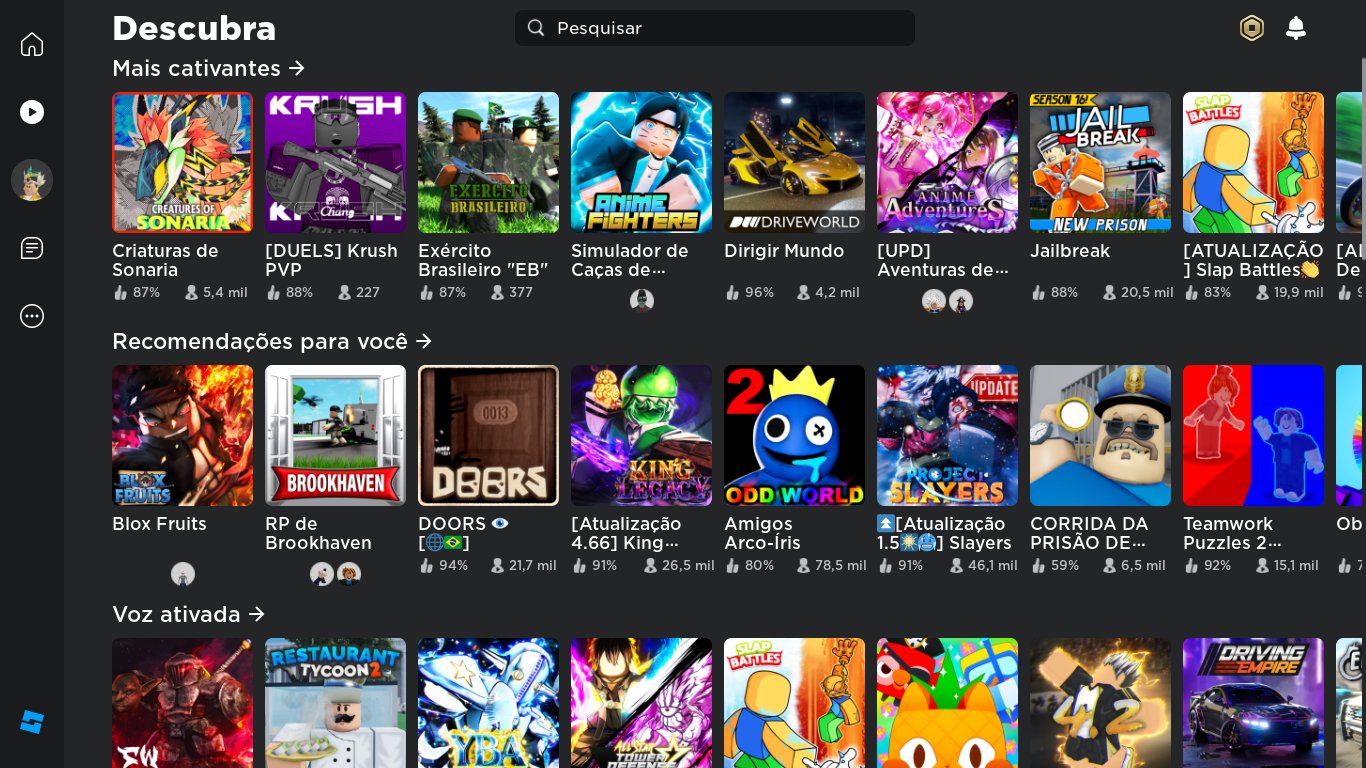Open Exército Brasileiro game thumbnail
Image resolution: width=1366 pixels, height=768 pixels.
[x=488, y=163]
